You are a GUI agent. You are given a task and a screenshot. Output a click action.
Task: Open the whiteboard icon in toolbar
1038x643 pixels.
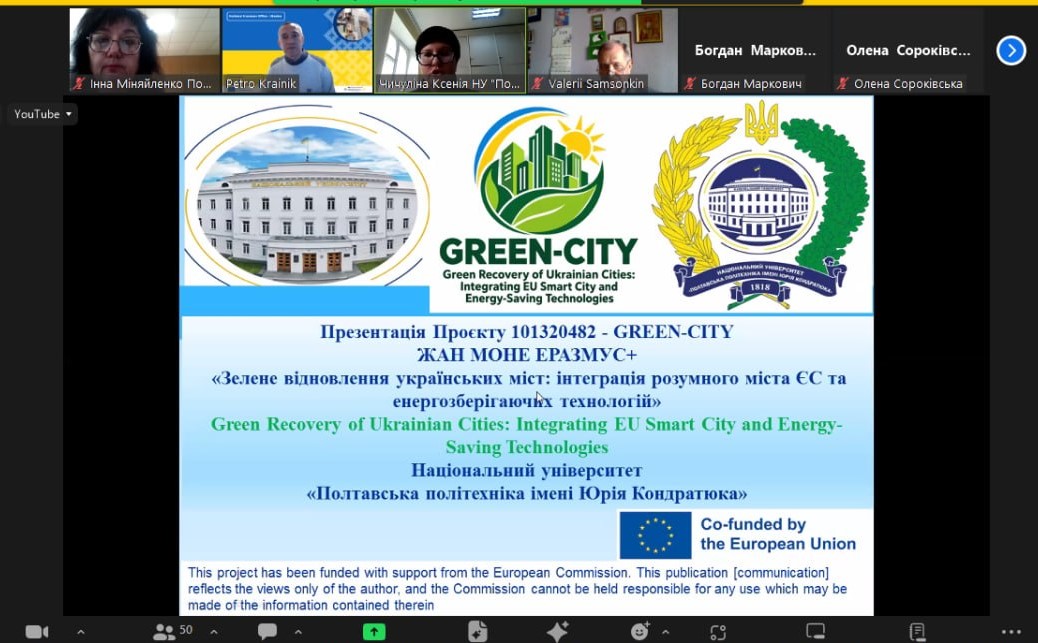[816, 631]
